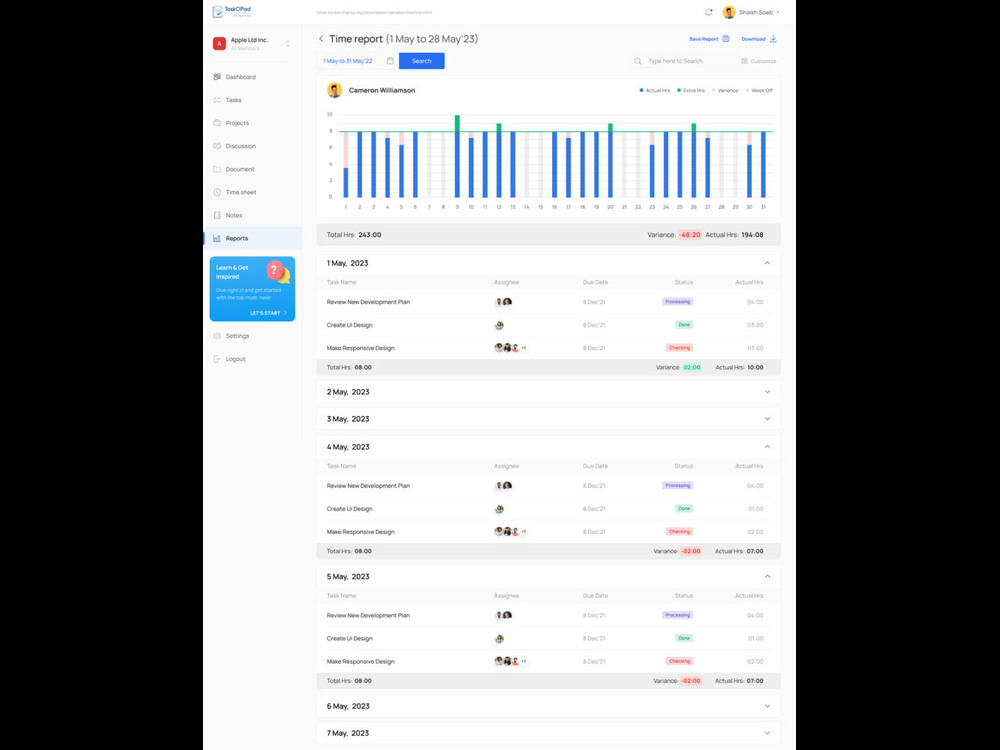This screenshot has width=1000, height=750.
Task: Click Save Report link
Action: coord(703,39)
